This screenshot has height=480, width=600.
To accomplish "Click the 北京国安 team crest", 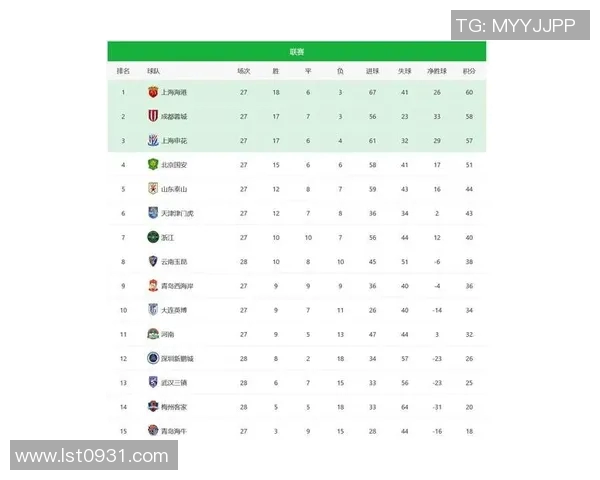I will coord(152,165).
